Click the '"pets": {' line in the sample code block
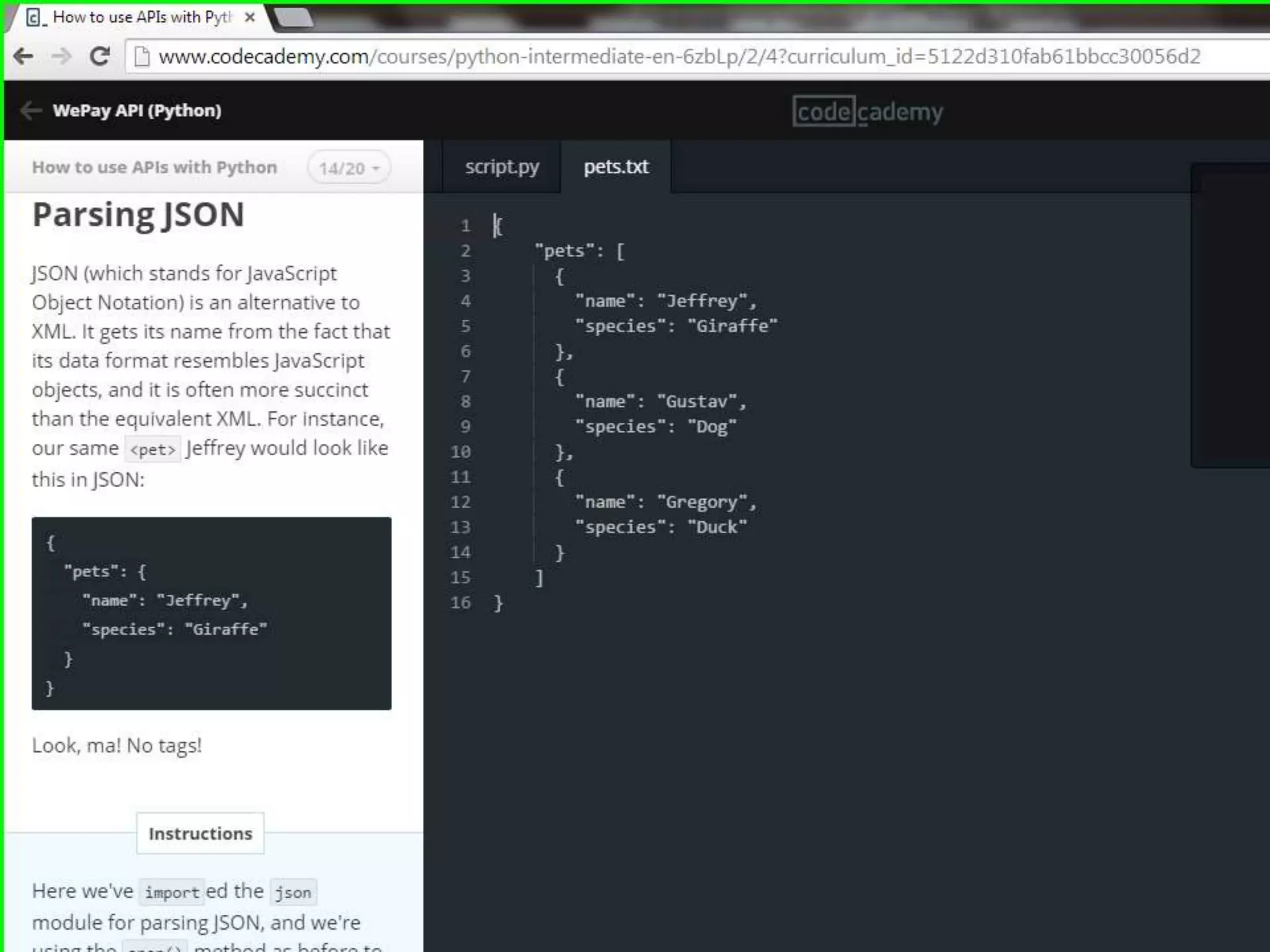The height and width of the screenshot is (952, 1270). coord(105,571)
